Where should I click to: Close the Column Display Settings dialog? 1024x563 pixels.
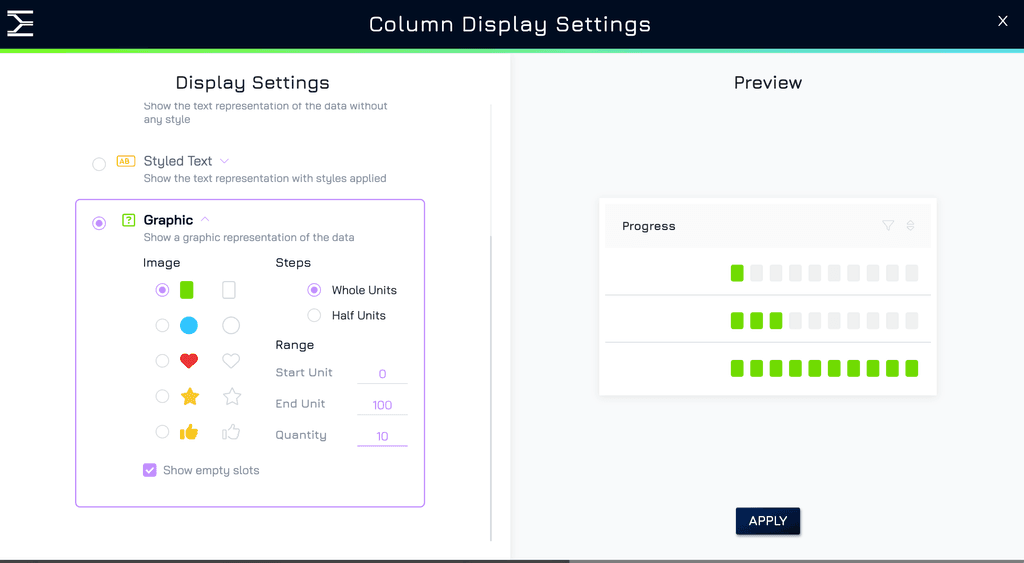(1003, 21)
